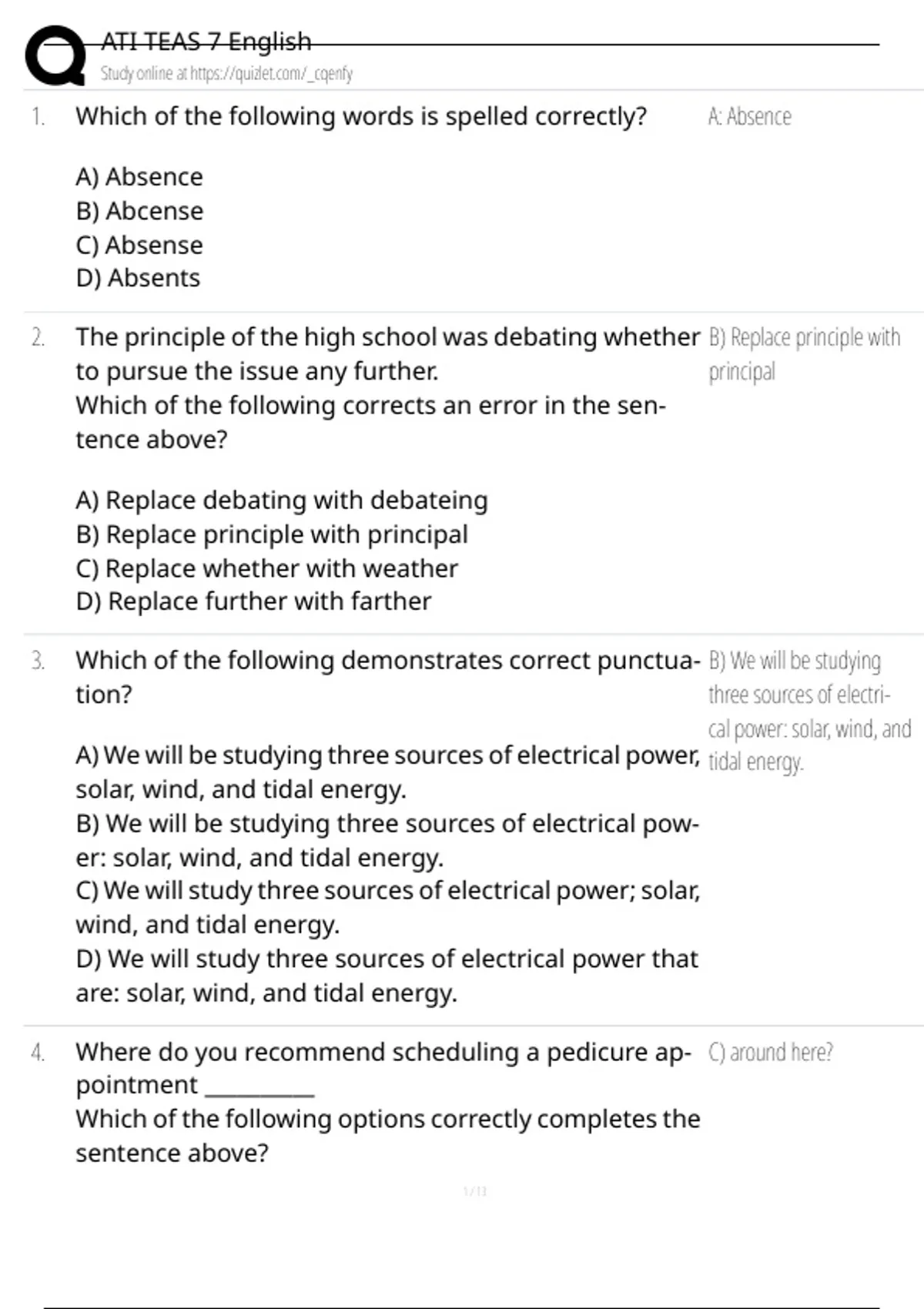Select option C) Absense
Image resolution: width=924 pixels, height=1309 pixels.
coord(139,245)
